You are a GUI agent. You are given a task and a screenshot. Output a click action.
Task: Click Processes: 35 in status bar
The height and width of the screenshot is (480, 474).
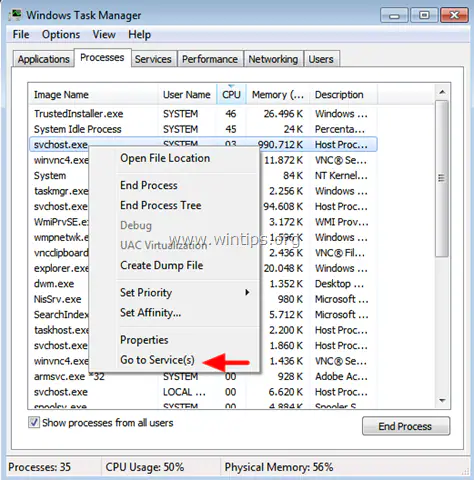[39, 467]
